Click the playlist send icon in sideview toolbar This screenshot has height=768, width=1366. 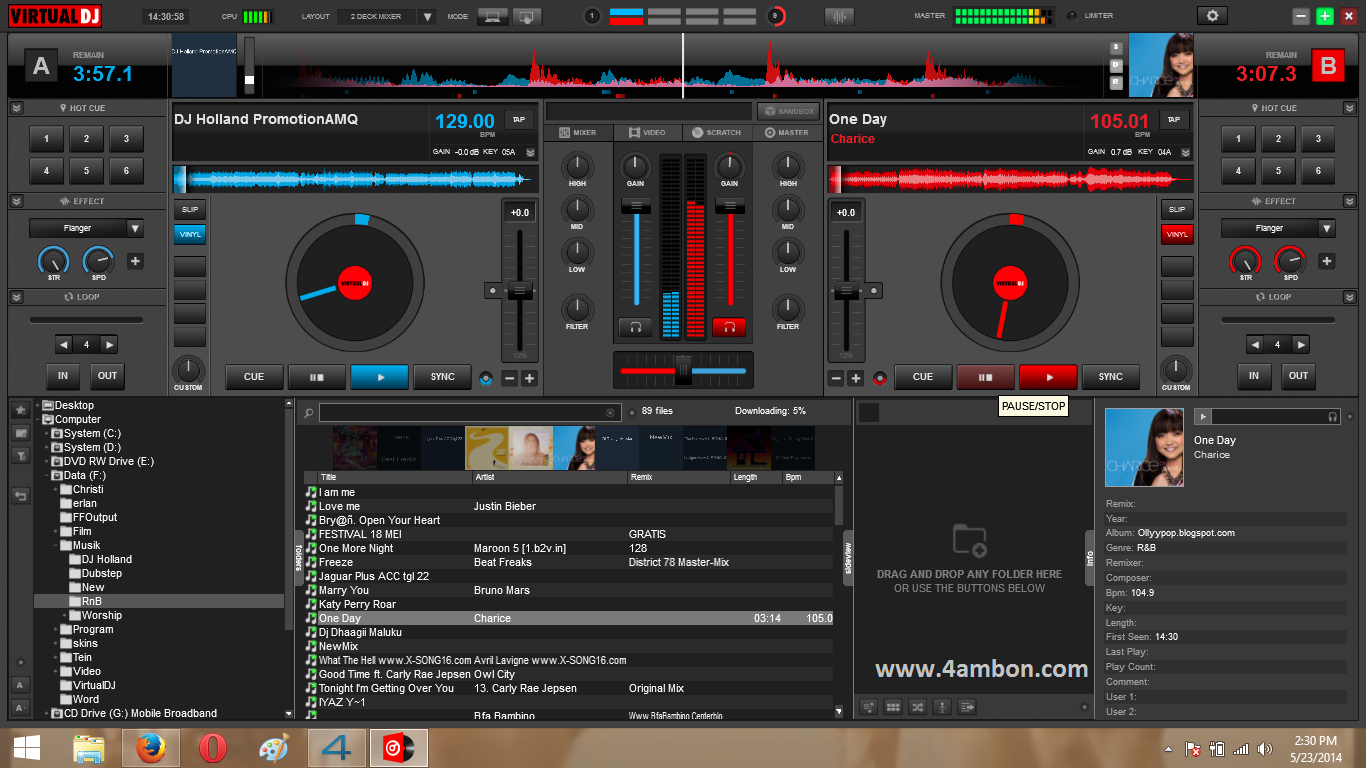click(966, 707)
